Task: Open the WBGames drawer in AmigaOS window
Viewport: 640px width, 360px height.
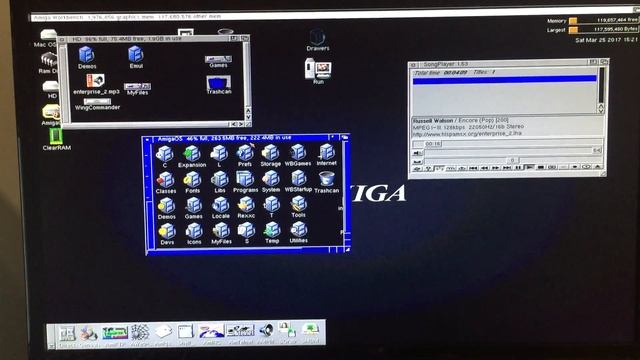Action: click(298, 155)
